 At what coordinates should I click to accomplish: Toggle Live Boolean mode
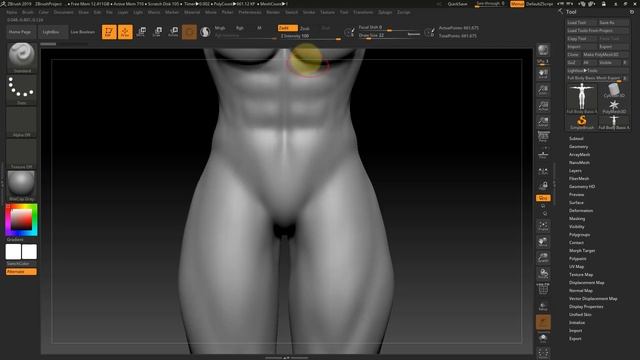pos(82,32)
